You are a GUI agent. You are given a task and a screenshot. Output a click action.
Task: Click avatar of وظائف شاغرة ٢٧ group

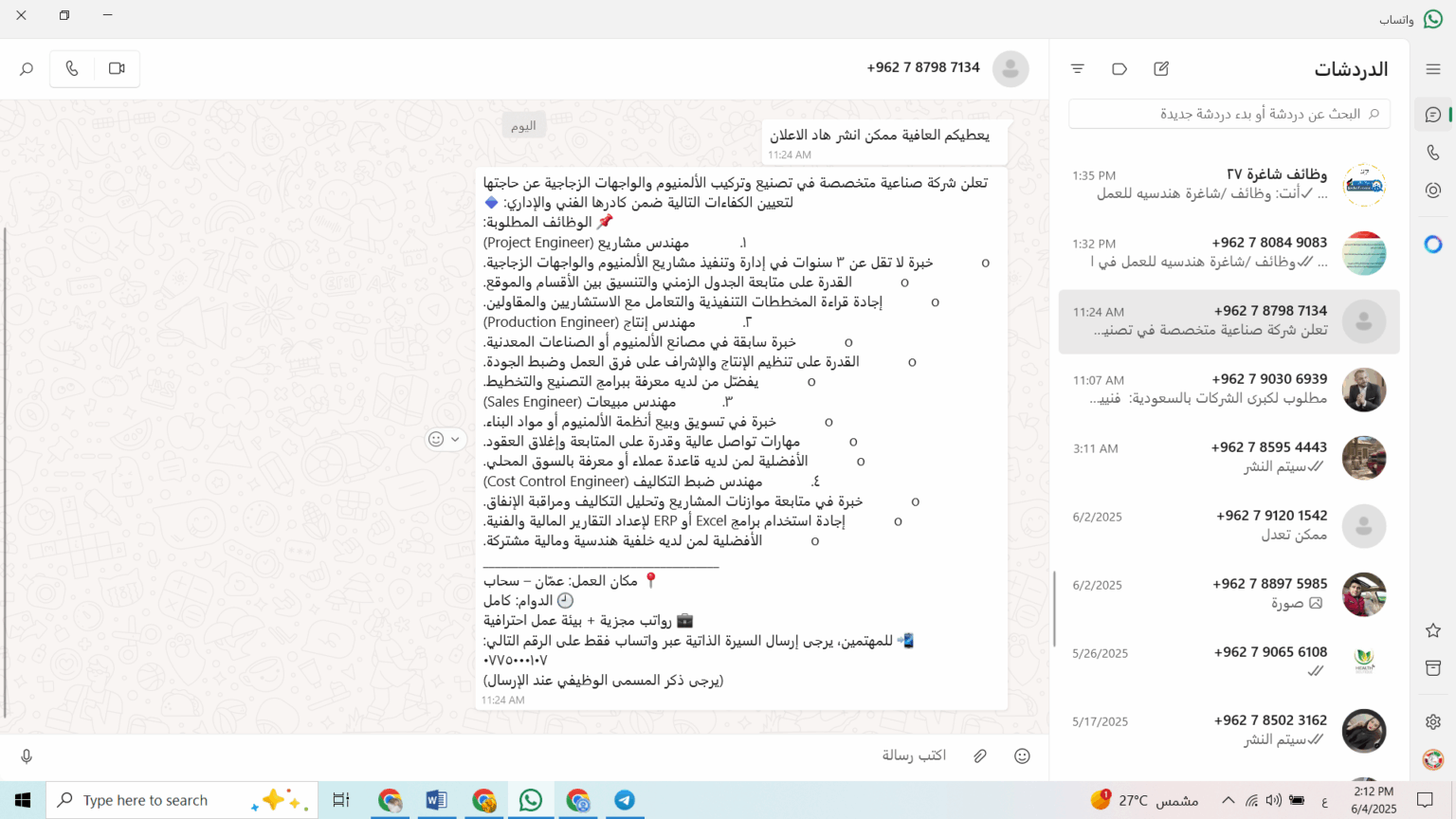click(1364, 185)
